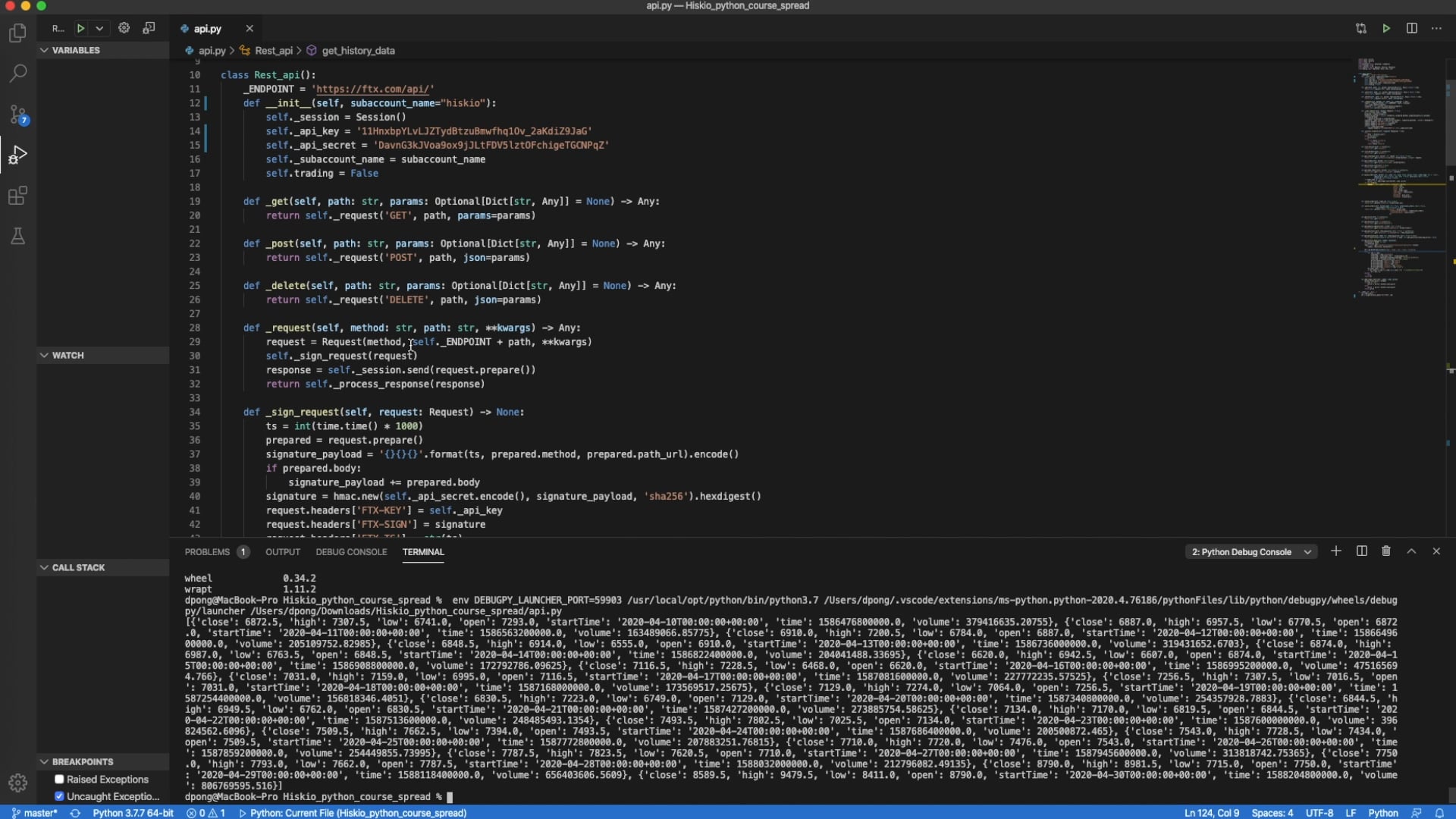Viewport: 1456px width, 819px height.
Task: Start debugging with green play button
Action: click(80, 28)
